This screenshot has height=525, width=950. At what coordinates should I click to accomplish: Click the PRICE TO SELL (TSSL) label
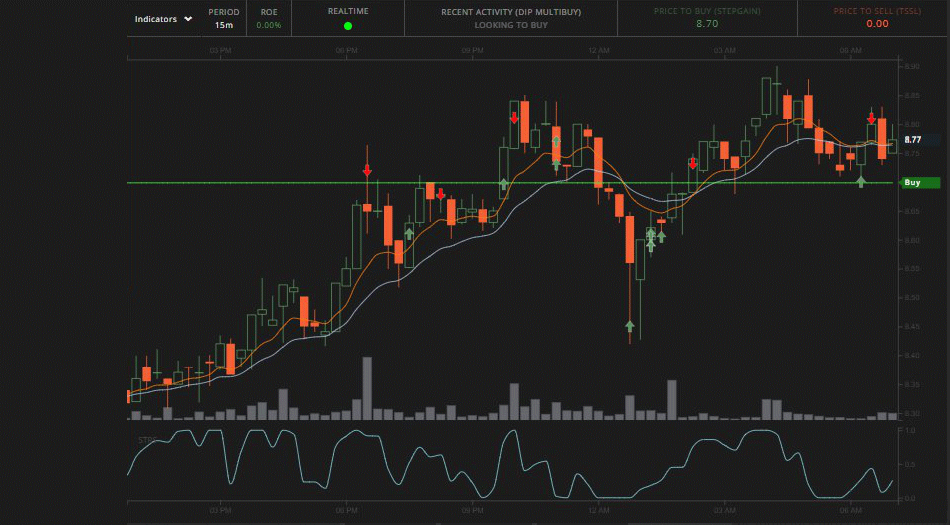[x=877, y=11]
